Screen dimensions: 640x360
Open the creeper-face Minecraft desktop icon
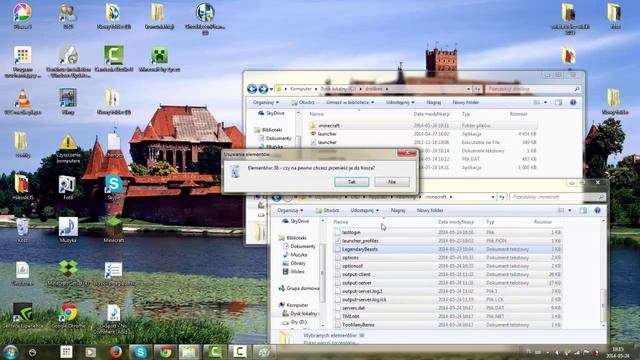(x=160, y=59)
